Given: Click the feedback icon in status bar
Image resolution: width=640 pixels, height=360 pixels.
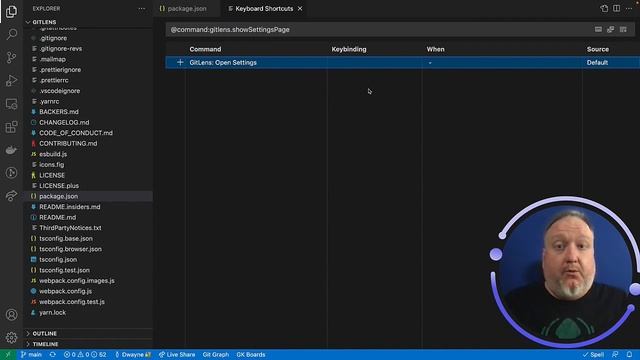Looking at the screenshot, I should tap(615, 355).
